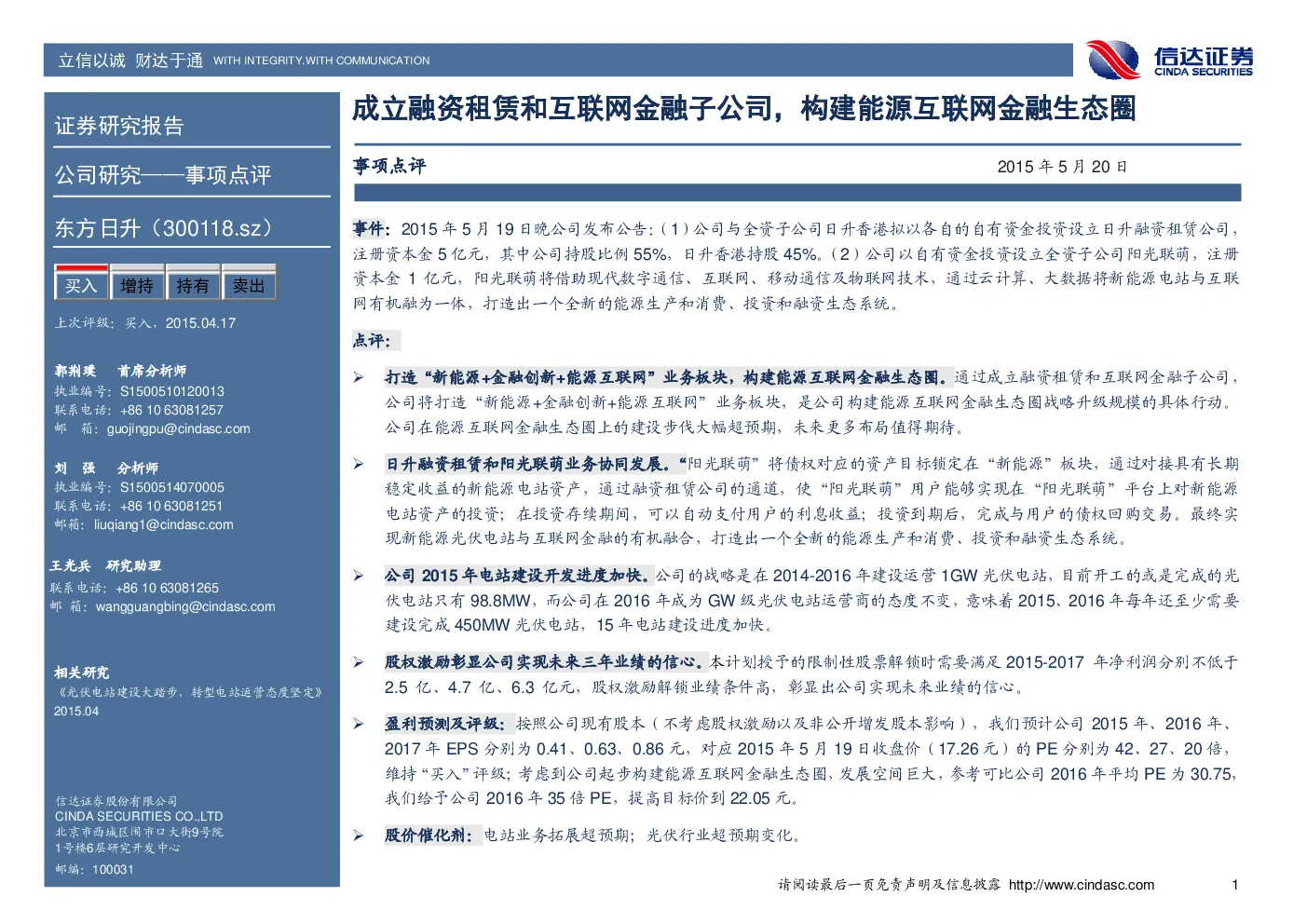Click license number S1500514070005

(x=172, y=487)
